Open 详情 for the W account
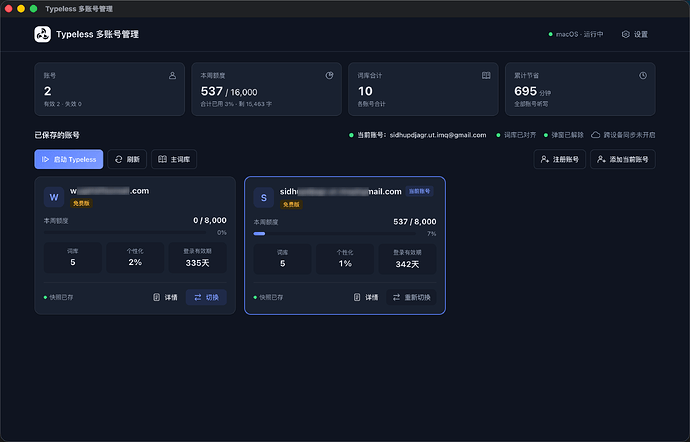This screenshot has width=690, height=442. pos(165,297)
